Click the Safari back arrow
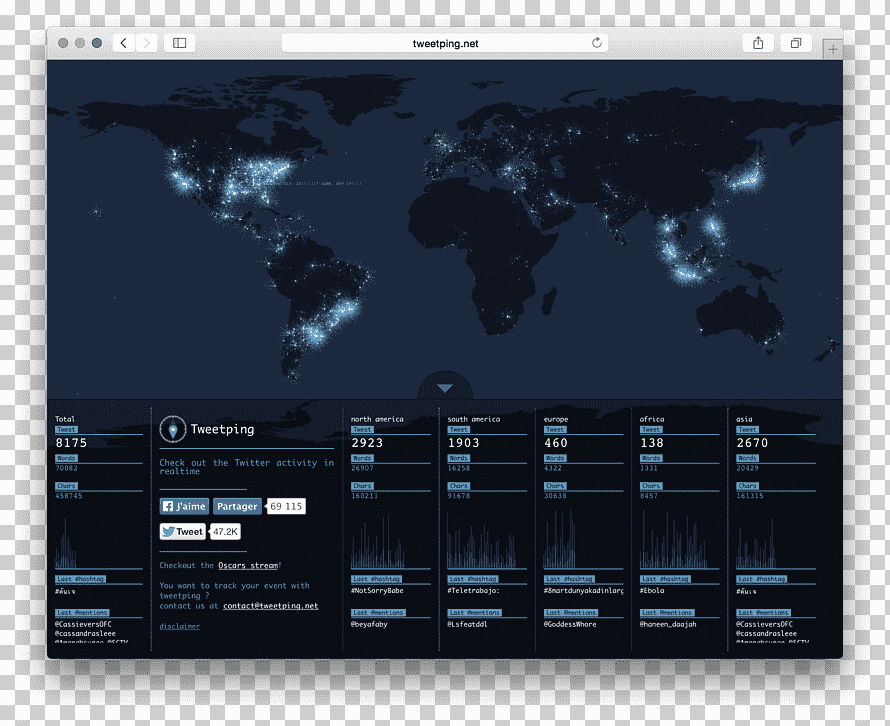Screen dimensions: 890x726 [124, 43]
